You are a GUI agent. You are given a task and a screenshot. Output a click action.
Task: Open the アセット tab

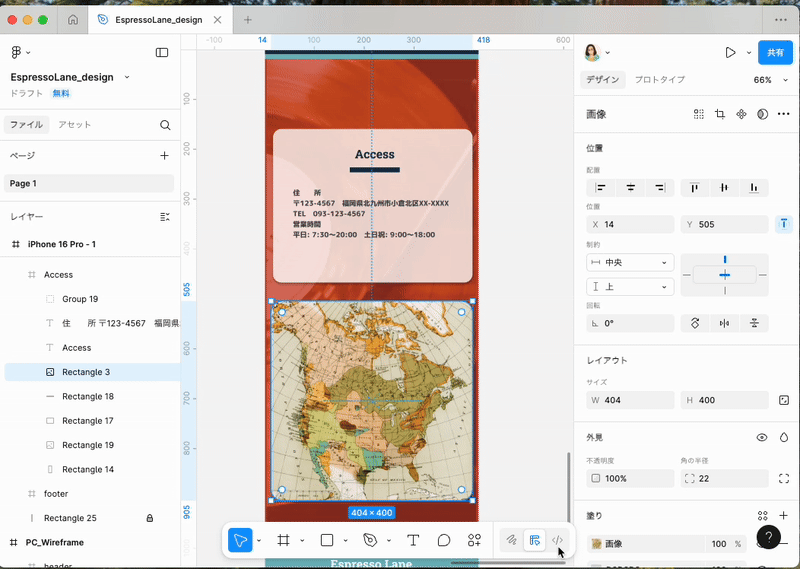pos(74,125)
